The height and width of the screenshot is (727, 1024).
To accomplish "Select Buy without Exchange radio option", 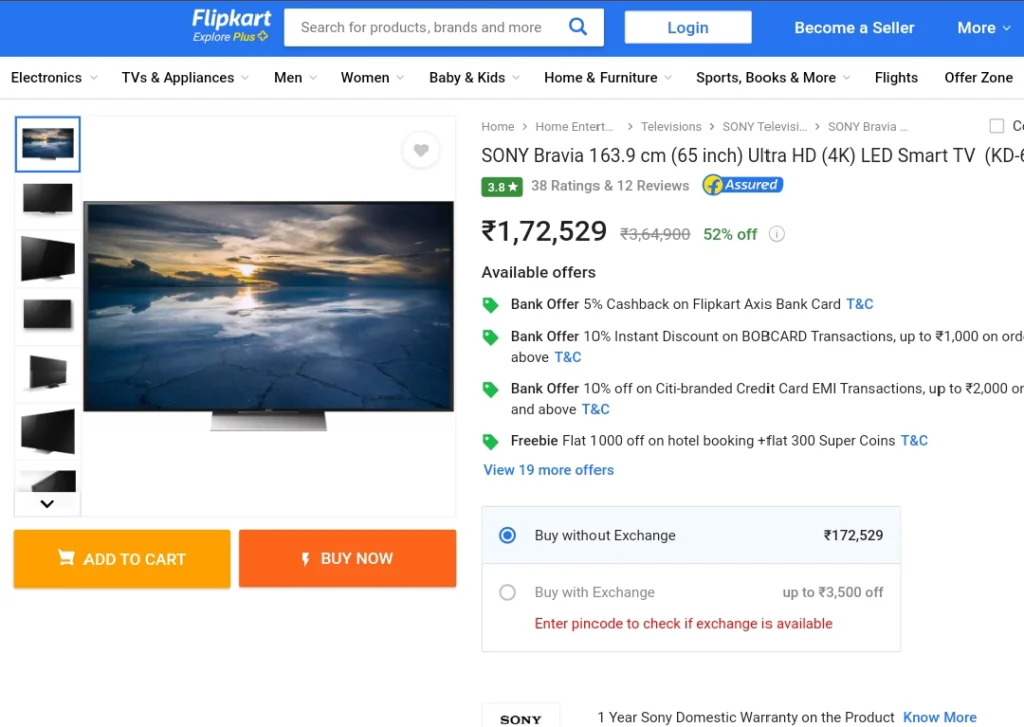I will click(x=507, y=536).
